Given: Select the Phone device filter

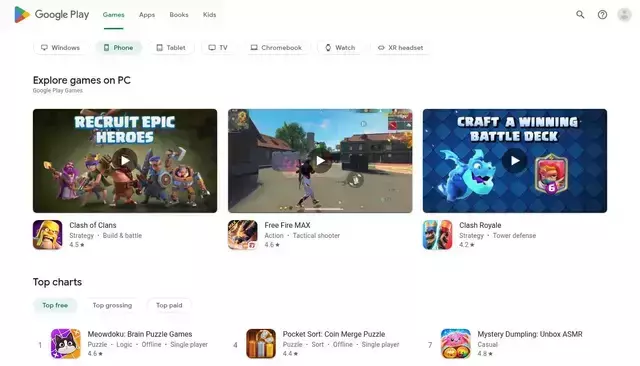Looking at the screenshot, I should (118, 48).
